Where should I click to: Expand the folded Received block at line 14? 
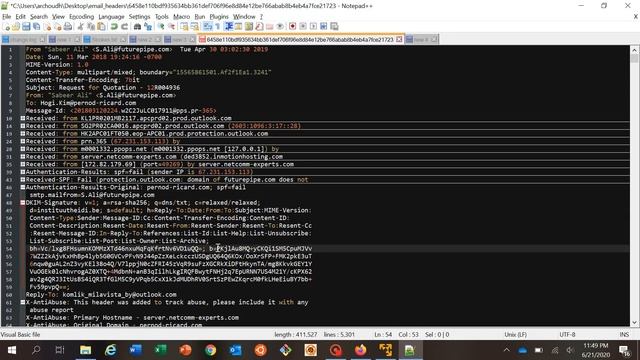click(x=23, y=126)
